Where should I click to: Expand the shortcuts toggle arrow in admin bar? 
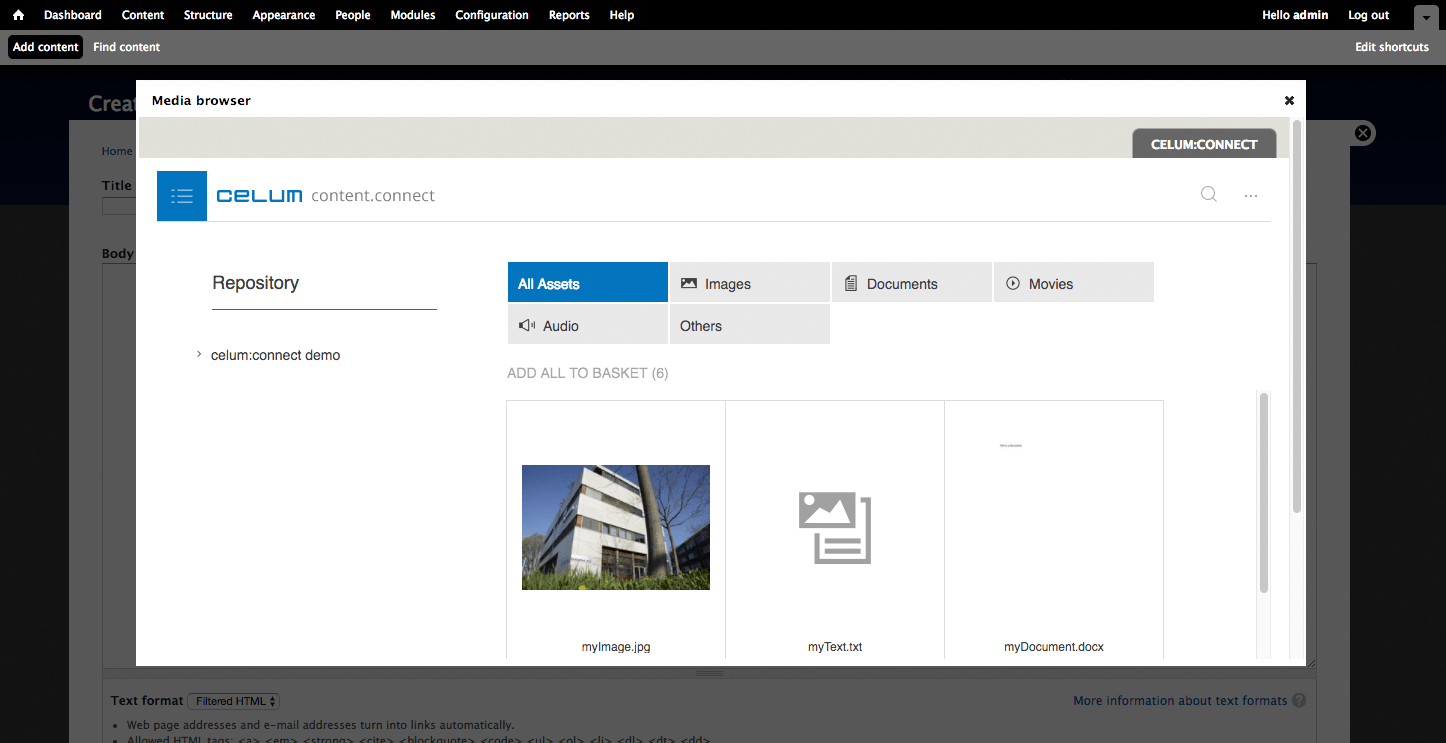(1425, 16)
